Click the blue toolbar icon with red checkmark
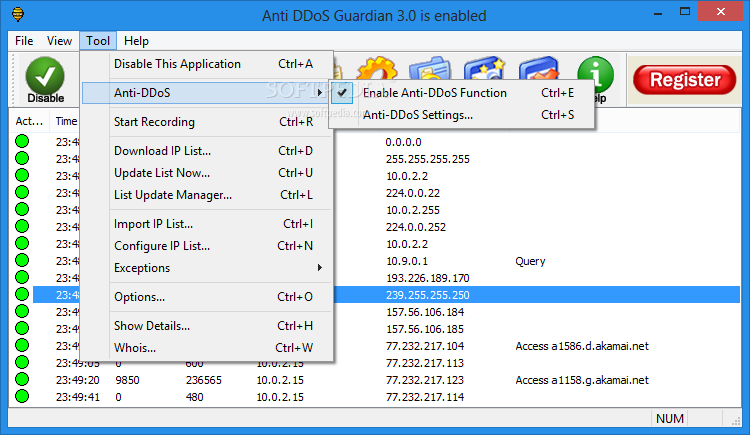Image resolution: width=750 pixels, height=435 pixels. pos(539,67)
